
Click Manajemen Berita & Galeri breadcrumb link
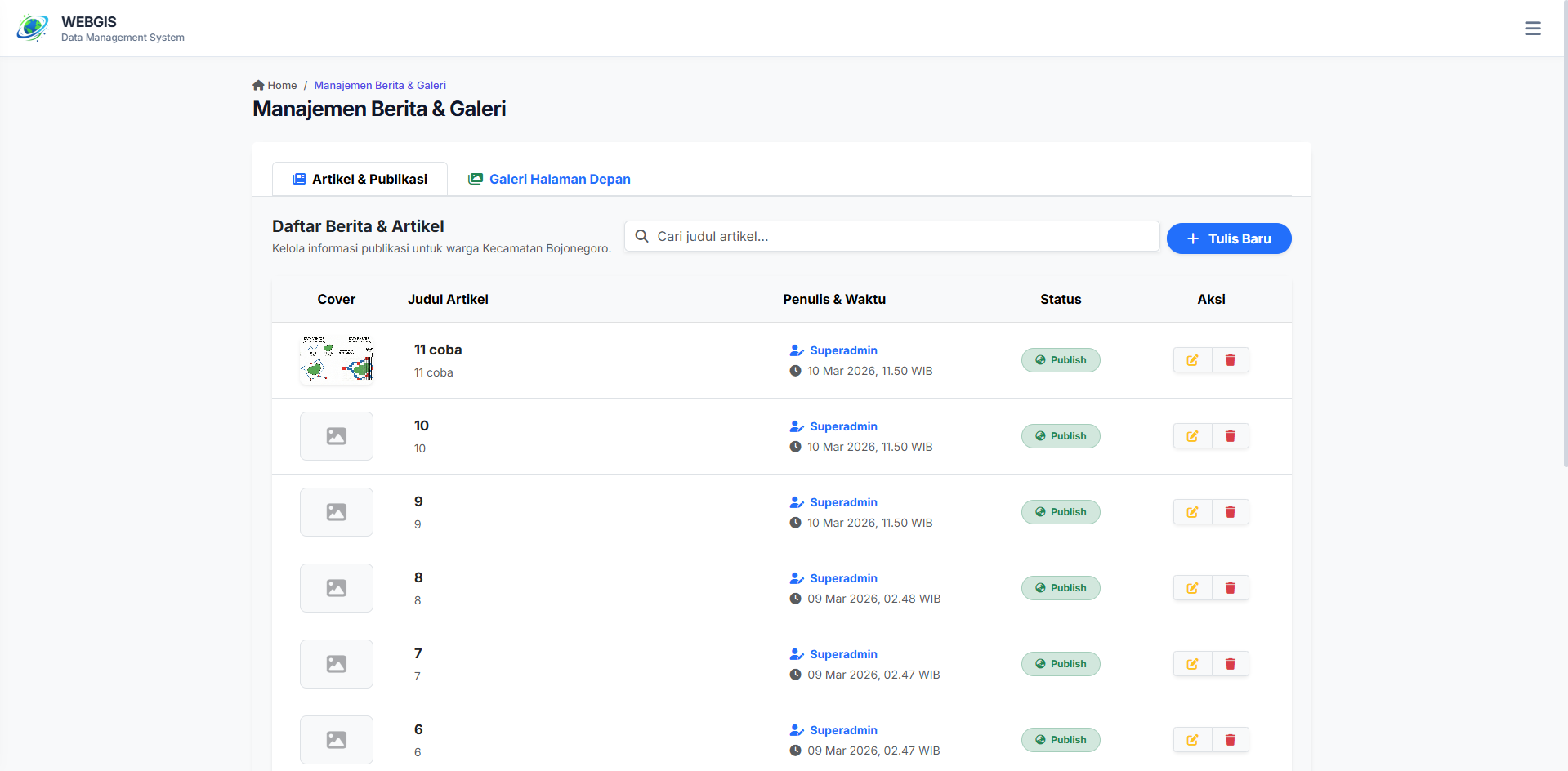pos(380,85)
